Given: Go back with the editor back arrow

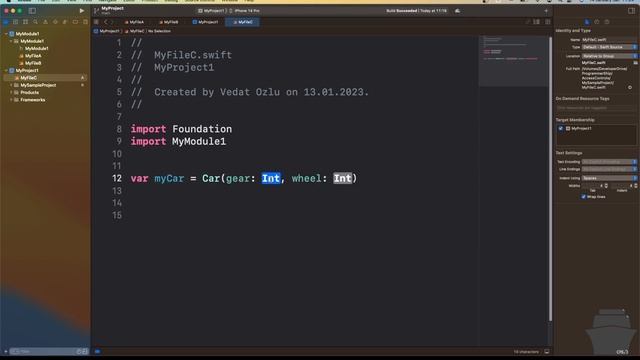Looking at the screenshot, I should [106, 22].
